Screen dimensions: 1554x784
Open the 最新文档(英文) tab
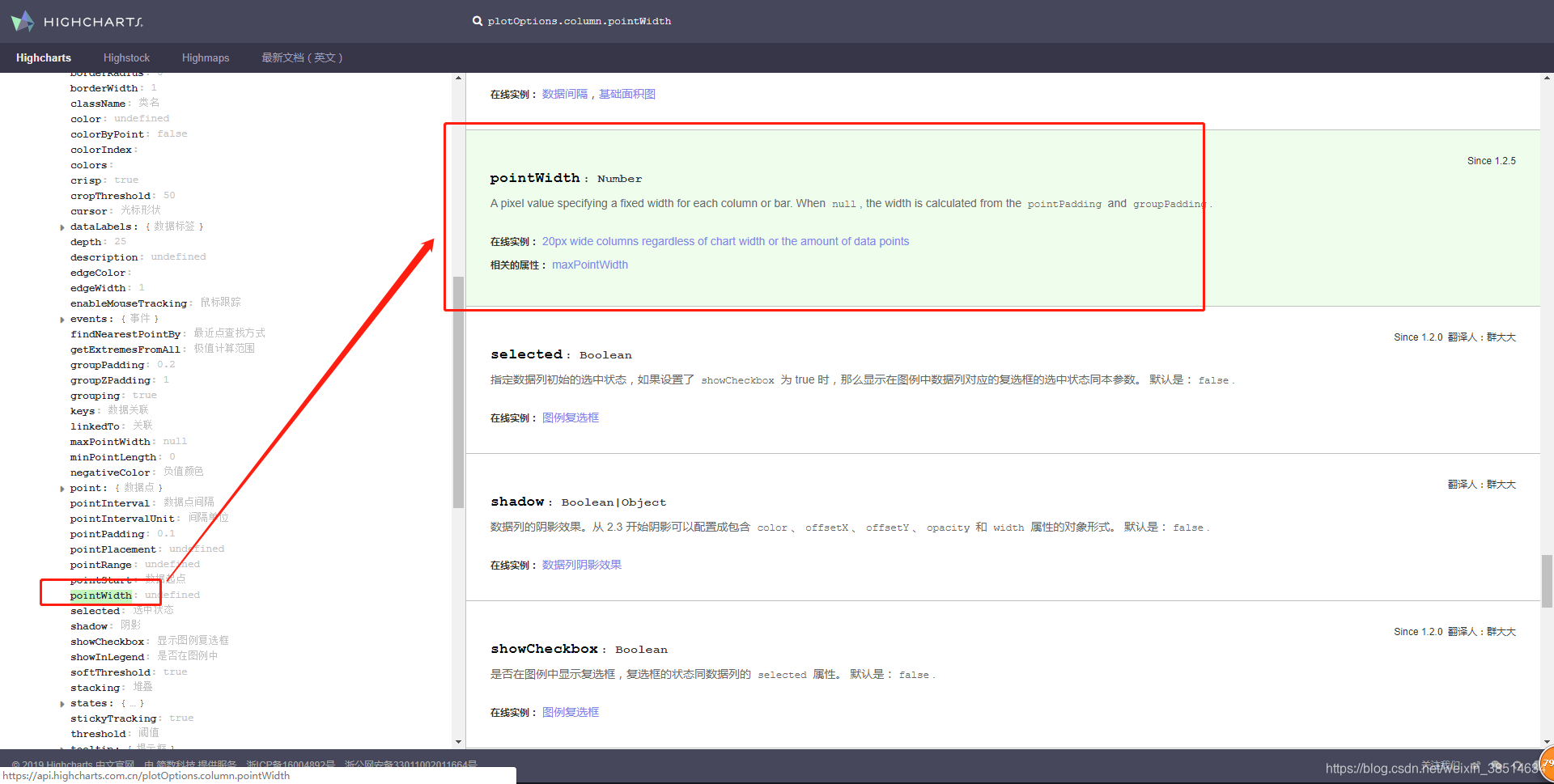pos(302,57)
